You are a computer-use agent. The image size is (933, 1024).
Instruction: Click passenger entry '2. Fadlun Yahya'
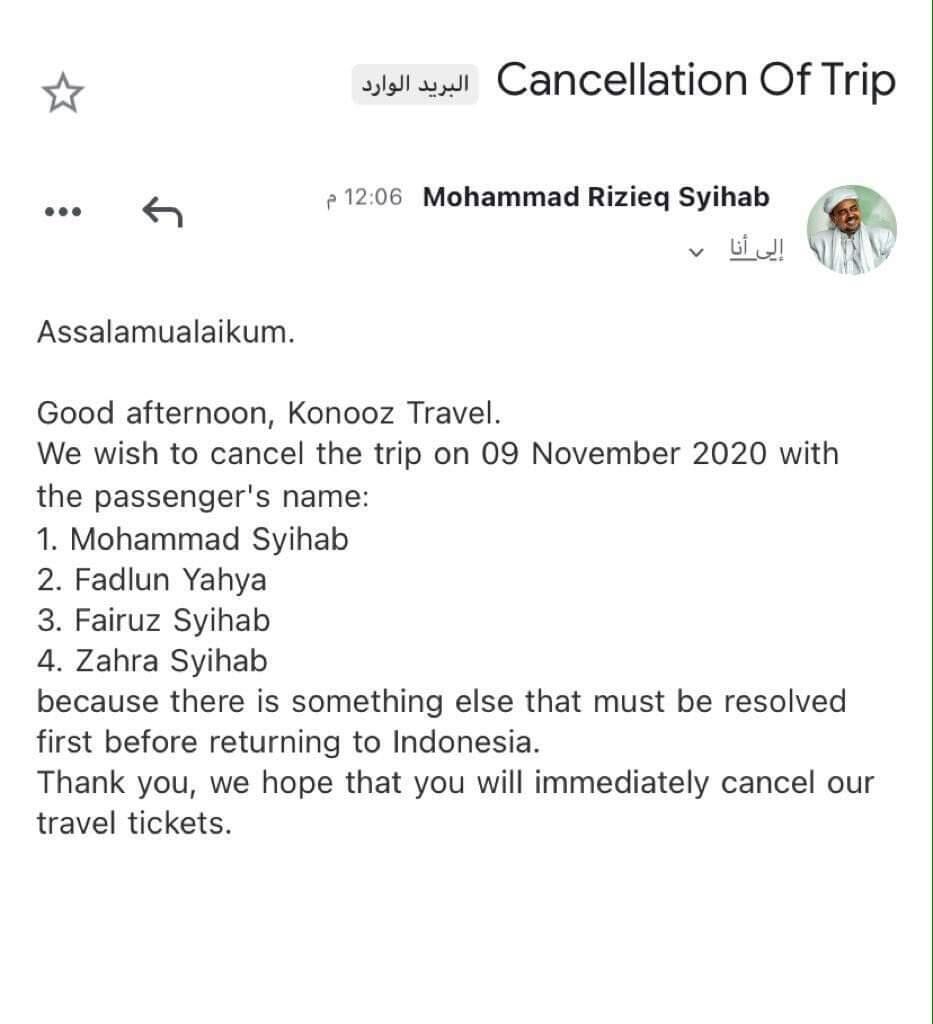(152, 579)
